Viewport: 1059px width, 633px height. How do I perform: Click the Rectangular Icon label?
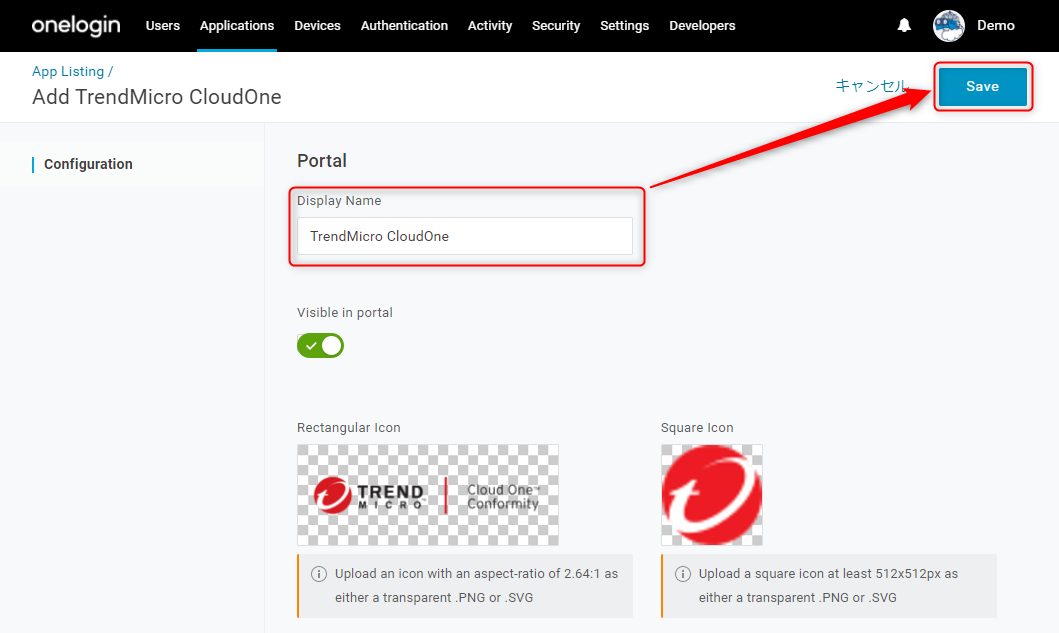tap(348, 428)
